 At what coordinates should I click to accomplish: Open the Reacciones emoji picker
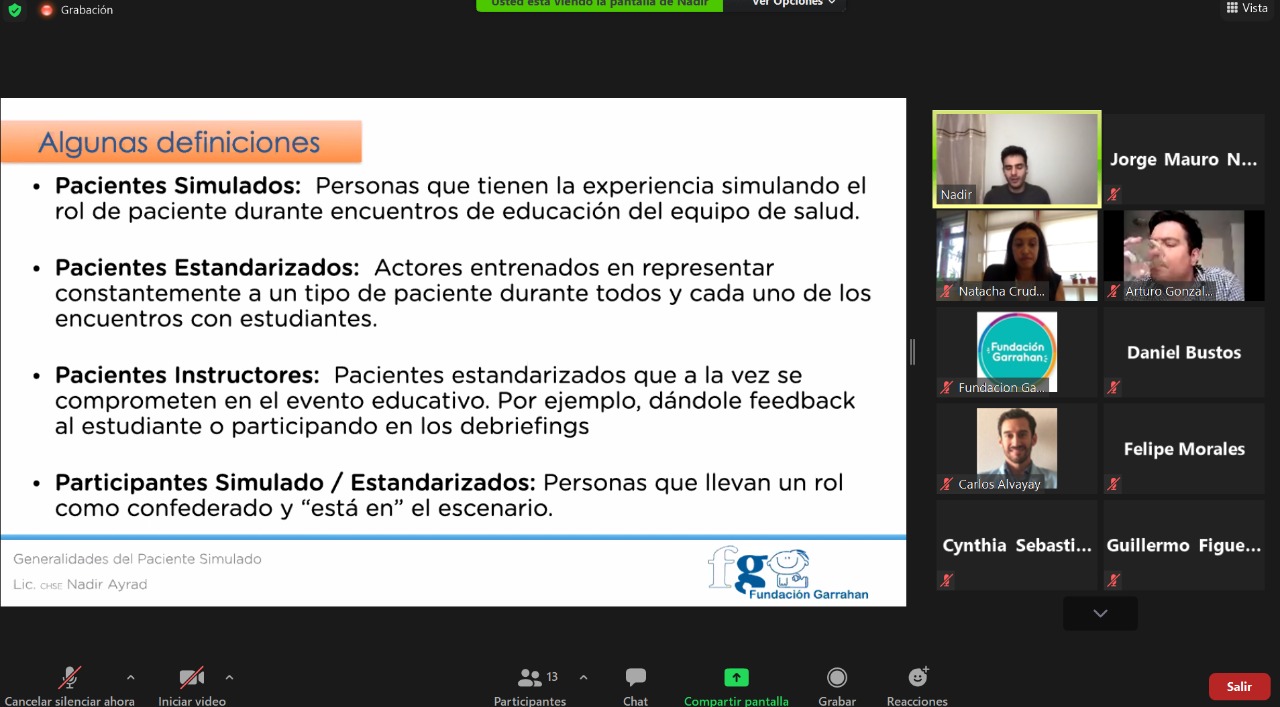coord(917,679)
